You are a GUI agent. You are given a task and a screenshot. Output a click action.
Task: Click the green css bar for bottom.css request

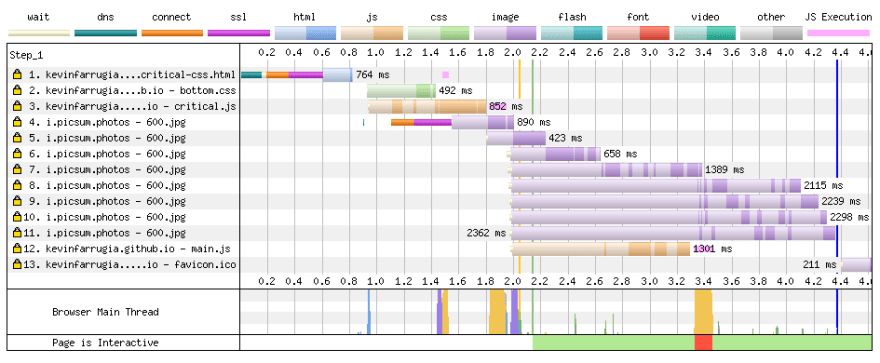[401, 90]
